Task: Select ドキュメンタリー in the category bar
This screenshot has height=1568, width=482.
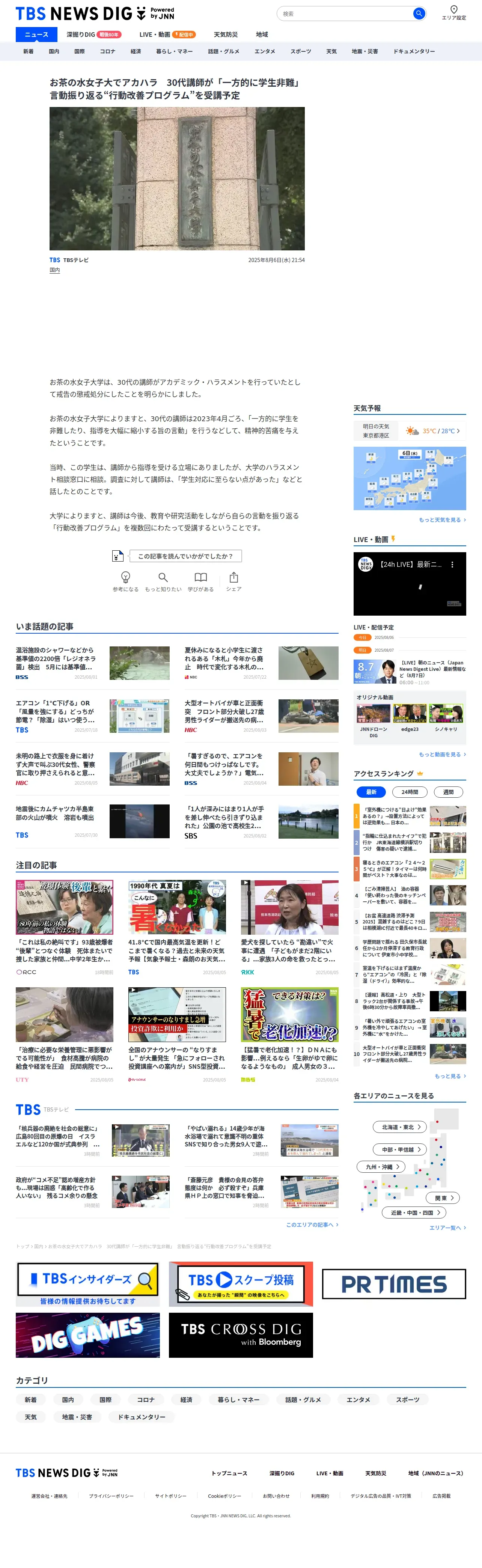Action: (414, 51)
